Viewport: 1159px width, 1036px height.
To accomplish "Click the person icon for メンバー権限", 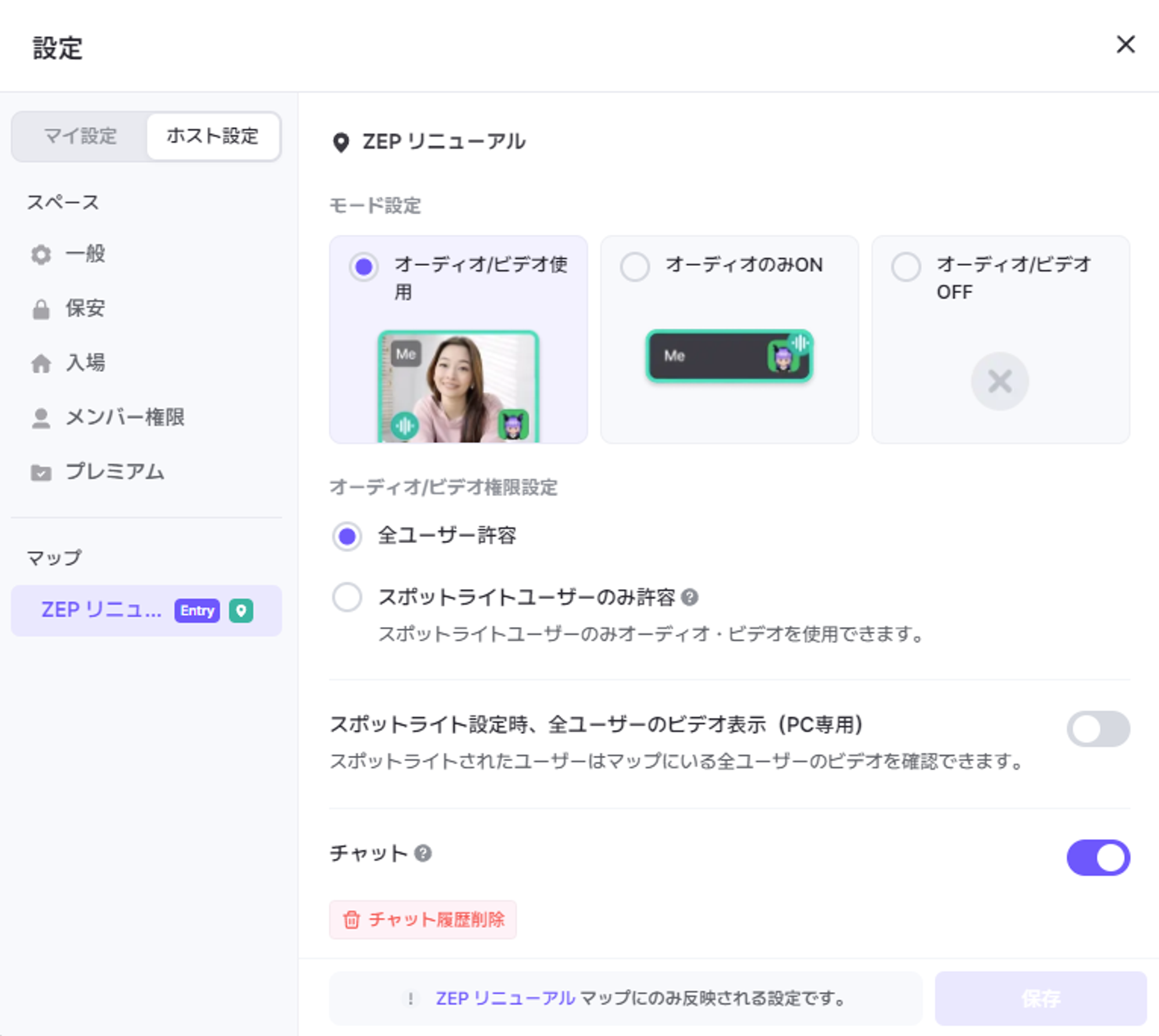I will [x=41, y=418].
